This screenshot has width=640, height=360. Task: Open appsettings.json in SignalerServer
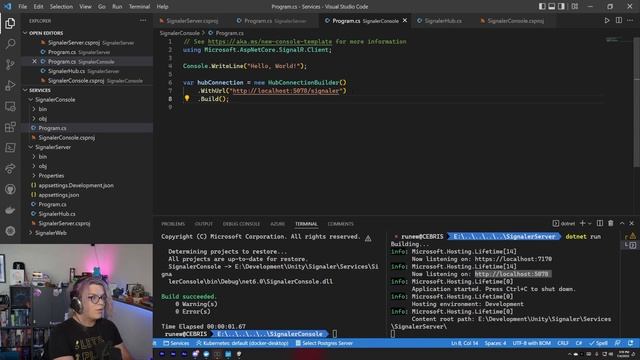[x=59, y=195]
